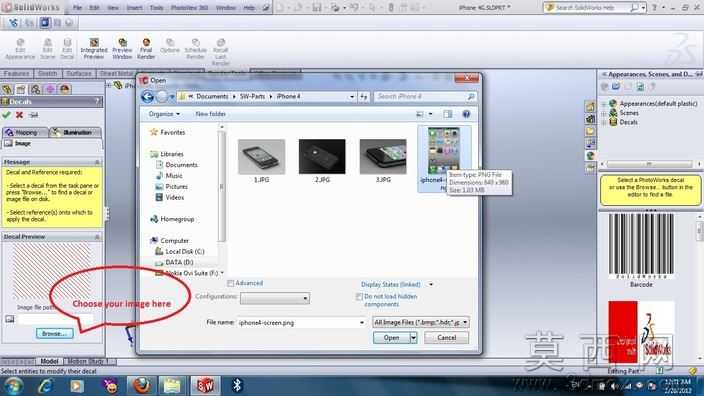Click the arrow beside the Open button

click(x=414, y=338)
